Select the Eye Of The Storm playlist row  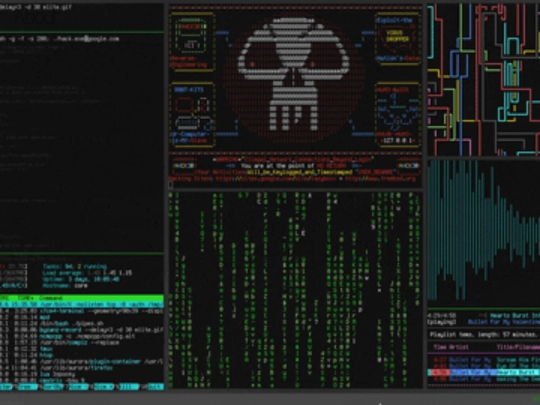(484, 366)
